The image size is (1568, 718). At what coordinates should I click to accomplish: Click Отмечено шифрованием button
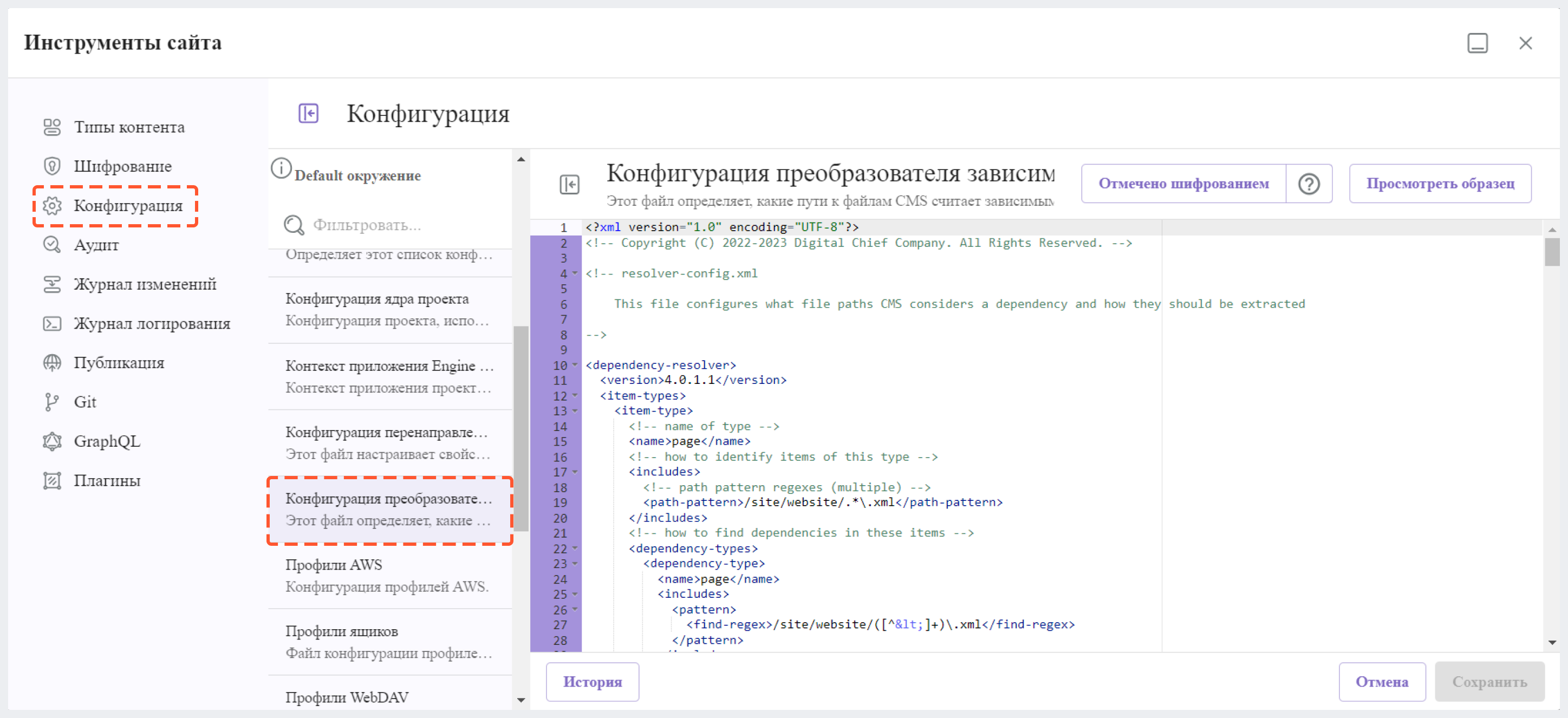click(1183, 184)
